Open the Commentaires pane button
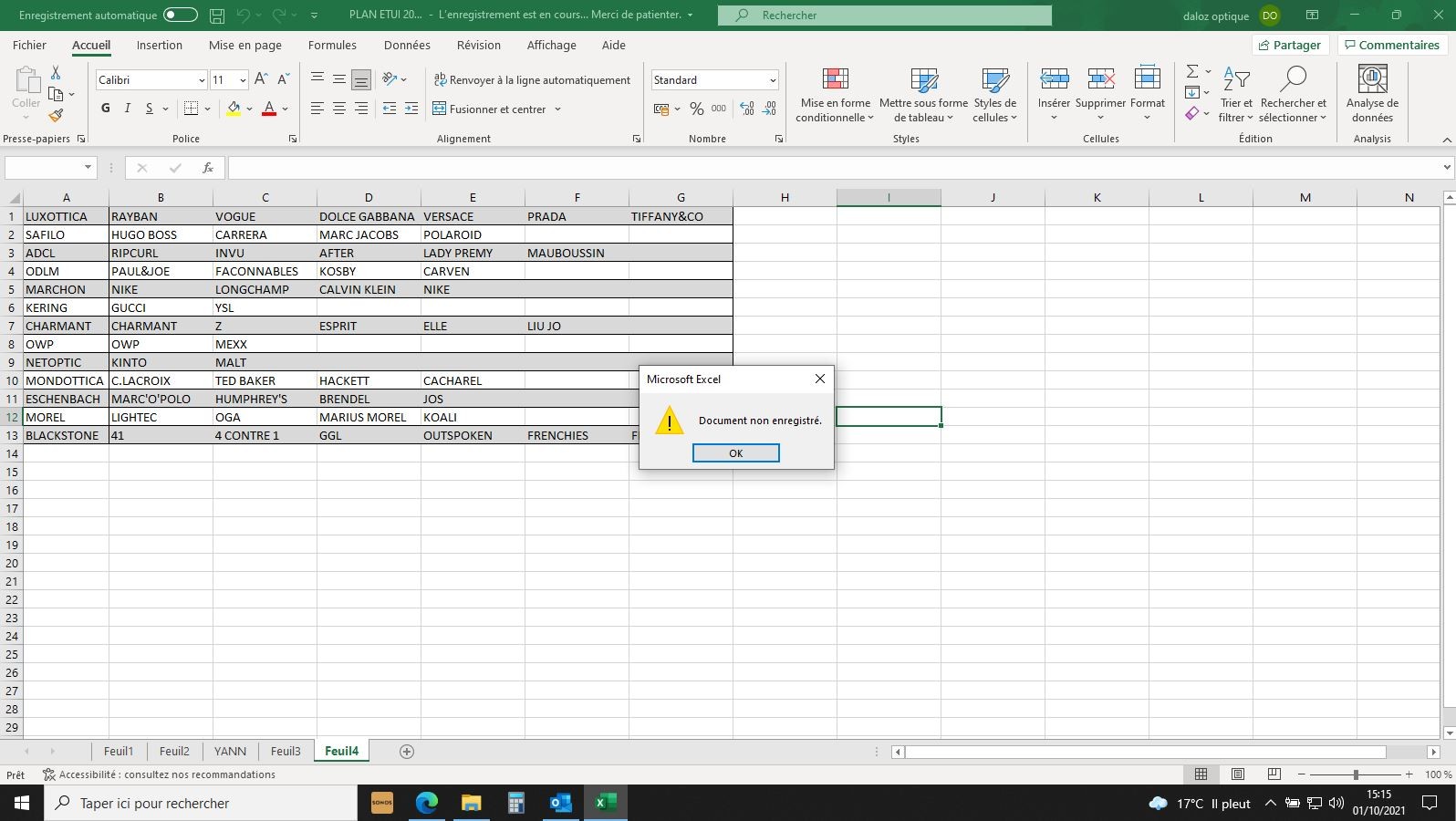 coord(1390,45)
